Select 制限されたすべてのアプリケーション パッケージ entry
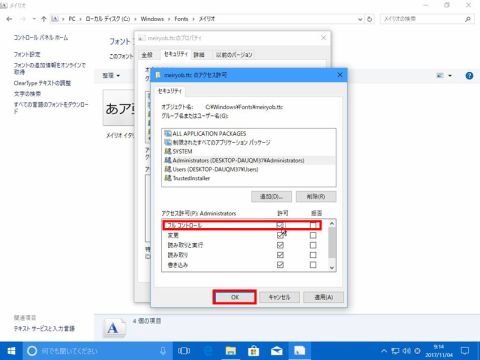Image resolution: width=480 pixels, height=360 pixels. tap(249, 142)
